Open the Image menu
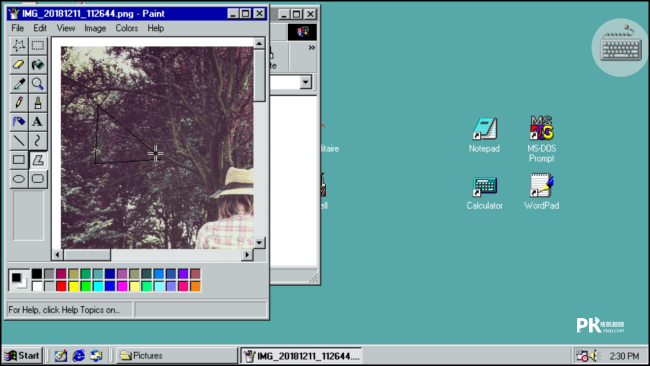 tap(95, 28)
